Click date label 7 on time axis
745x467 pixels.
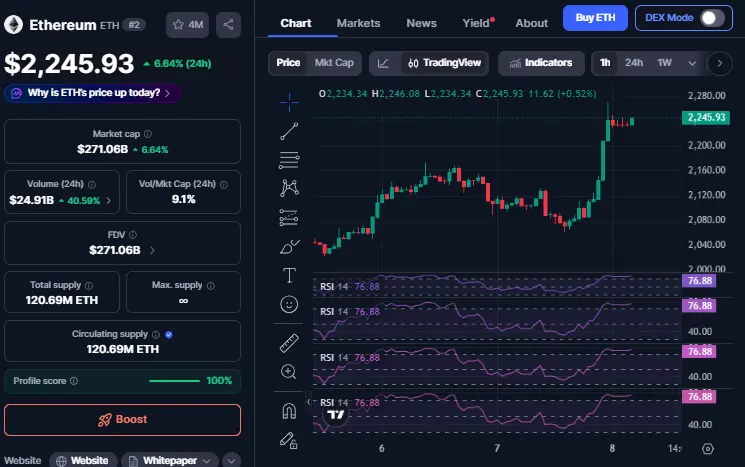coord(497,448)
